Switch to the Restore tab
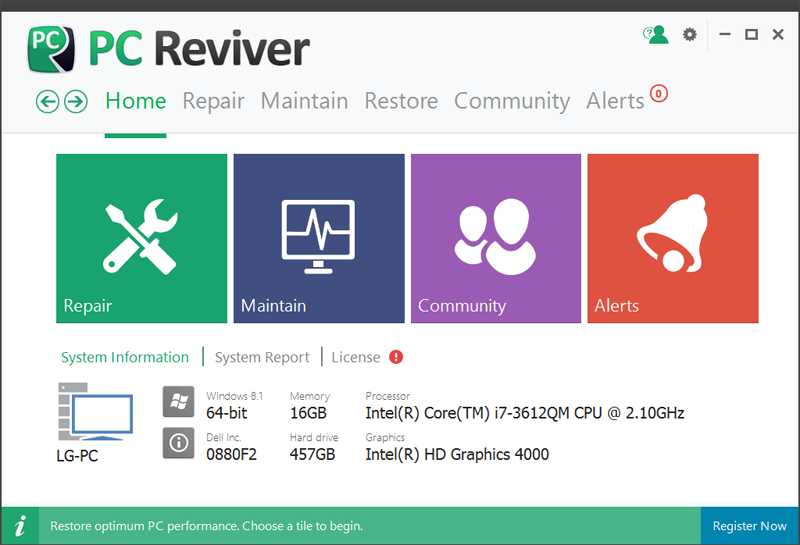Viewport: 800px width, 545px height. click(x=401, y=101)
